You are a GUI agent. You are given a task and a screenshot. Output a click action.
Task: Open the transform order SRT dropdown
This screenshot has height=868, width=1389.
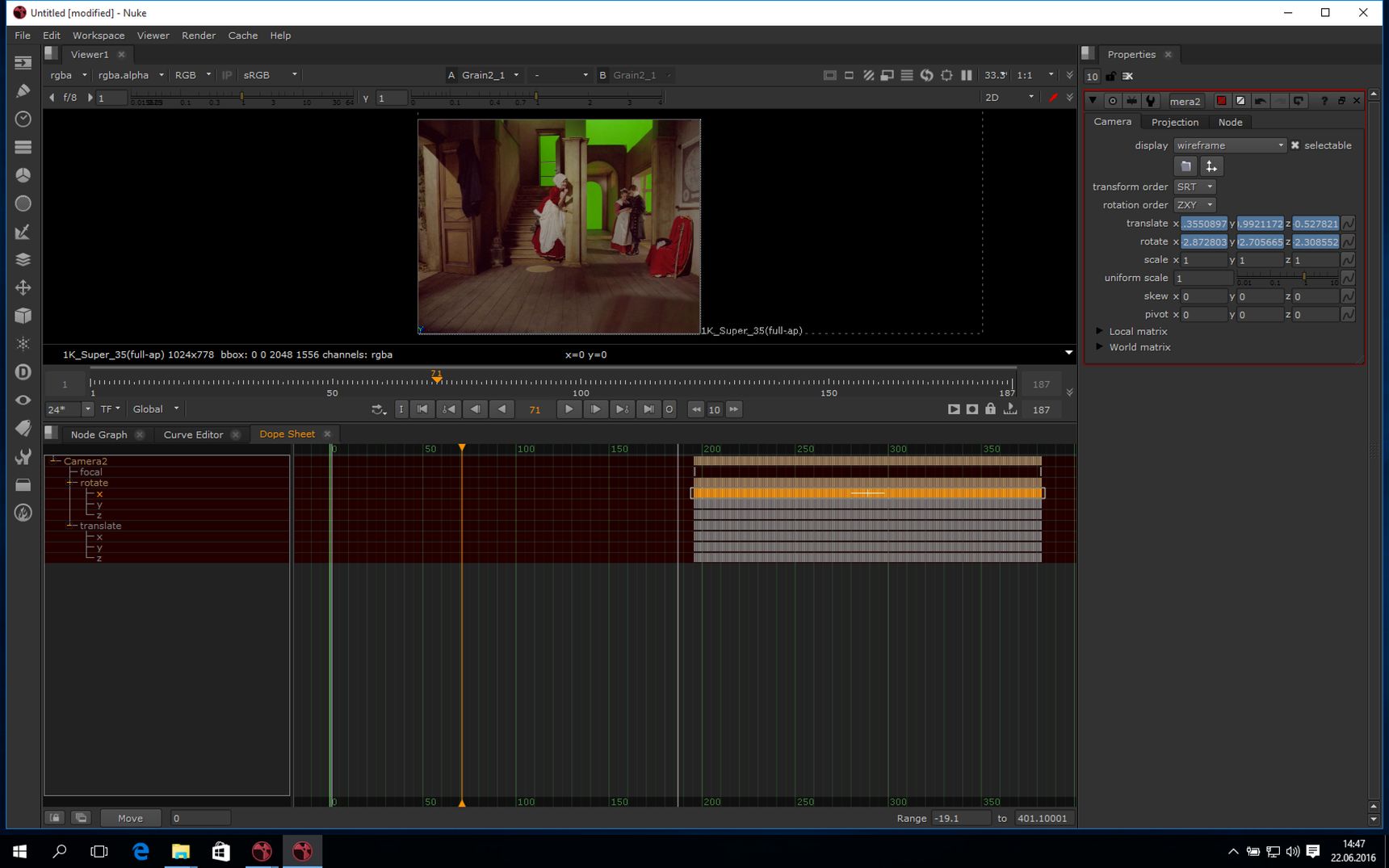click(1194, 187)
